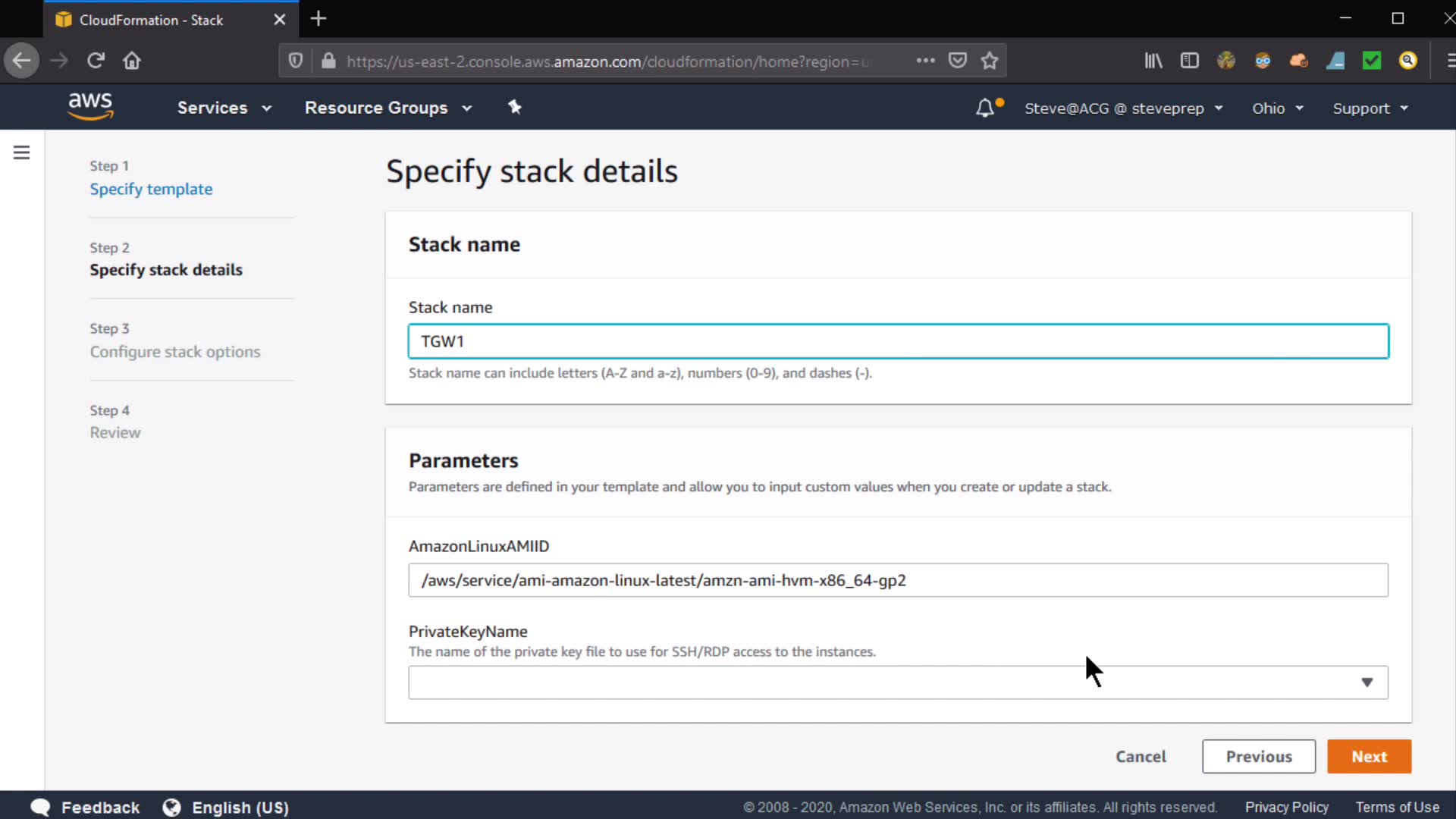Expand the PrivateKeyName dropdown
This screenshot has width=1456, height=819.
tap(898, 682)
